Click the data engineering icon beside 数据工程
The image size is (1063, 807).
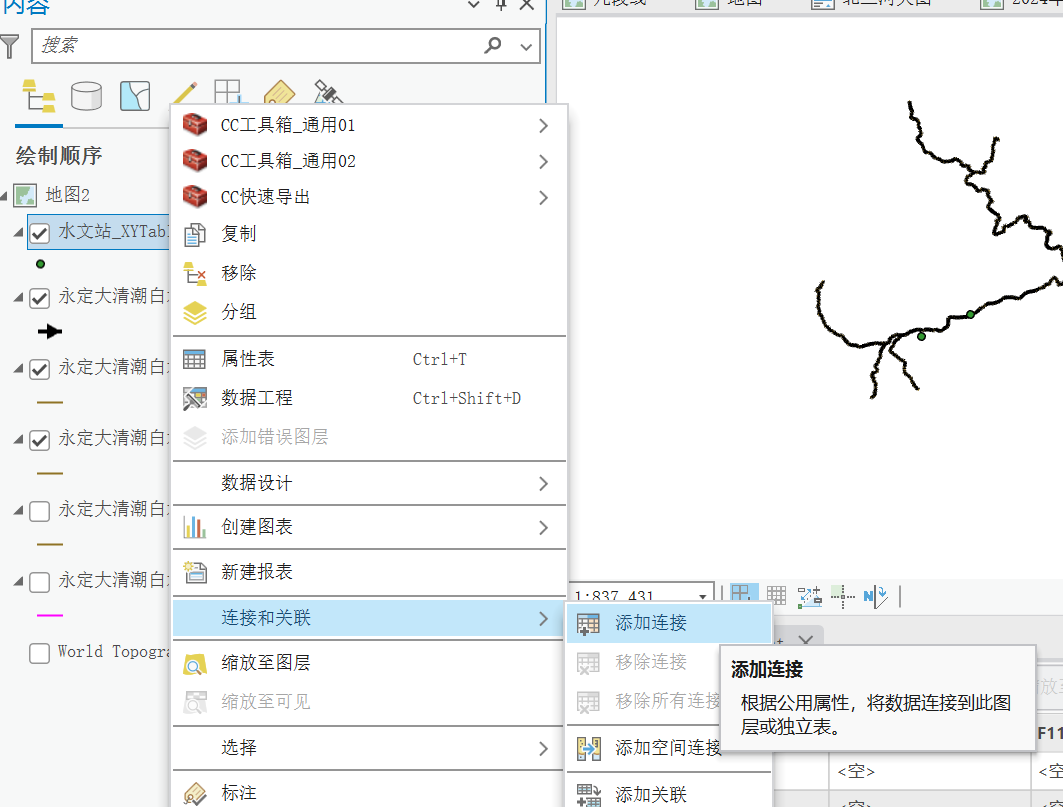195,398
